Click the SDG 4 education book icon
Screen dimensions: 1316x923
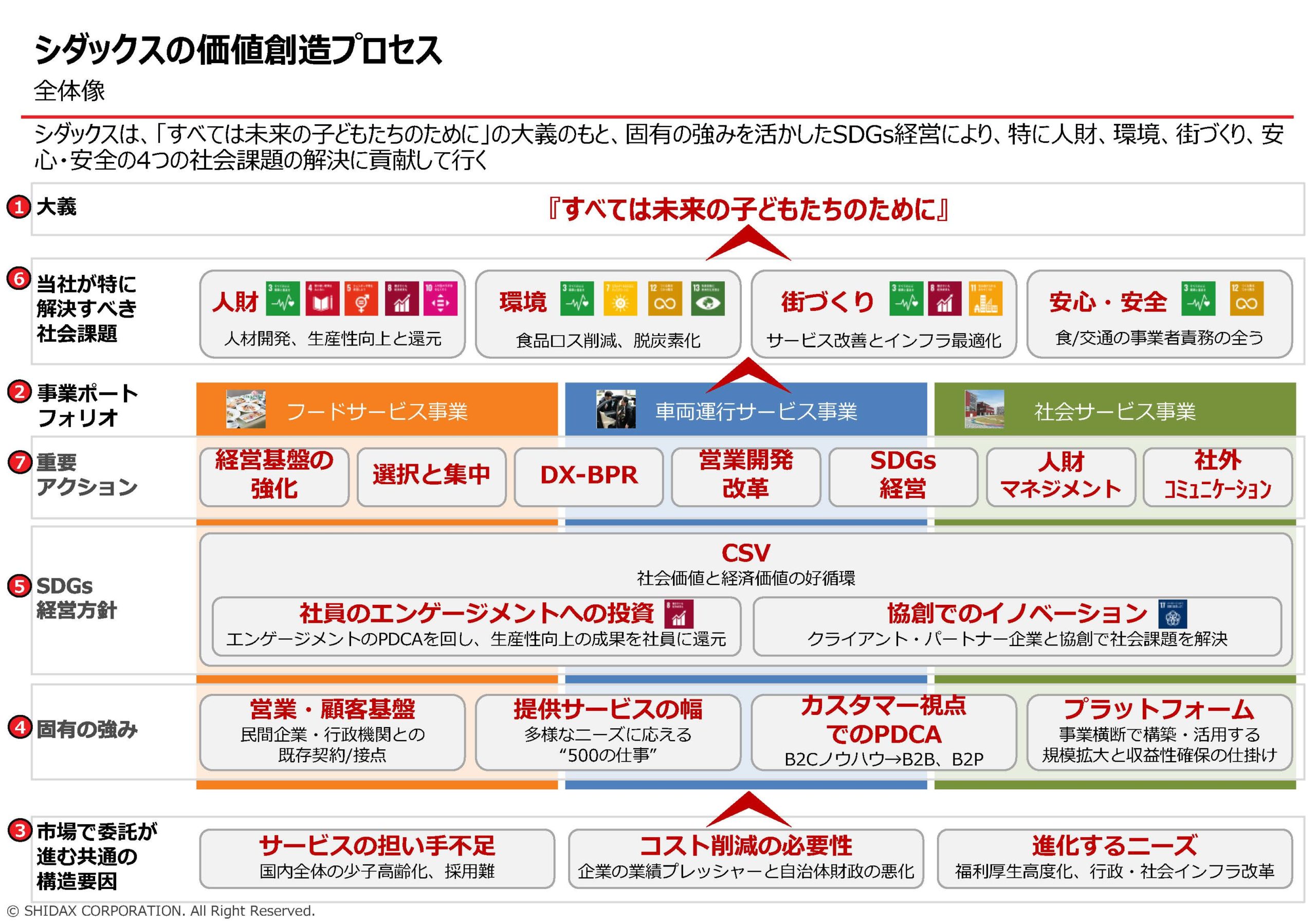tap(322, 299)
